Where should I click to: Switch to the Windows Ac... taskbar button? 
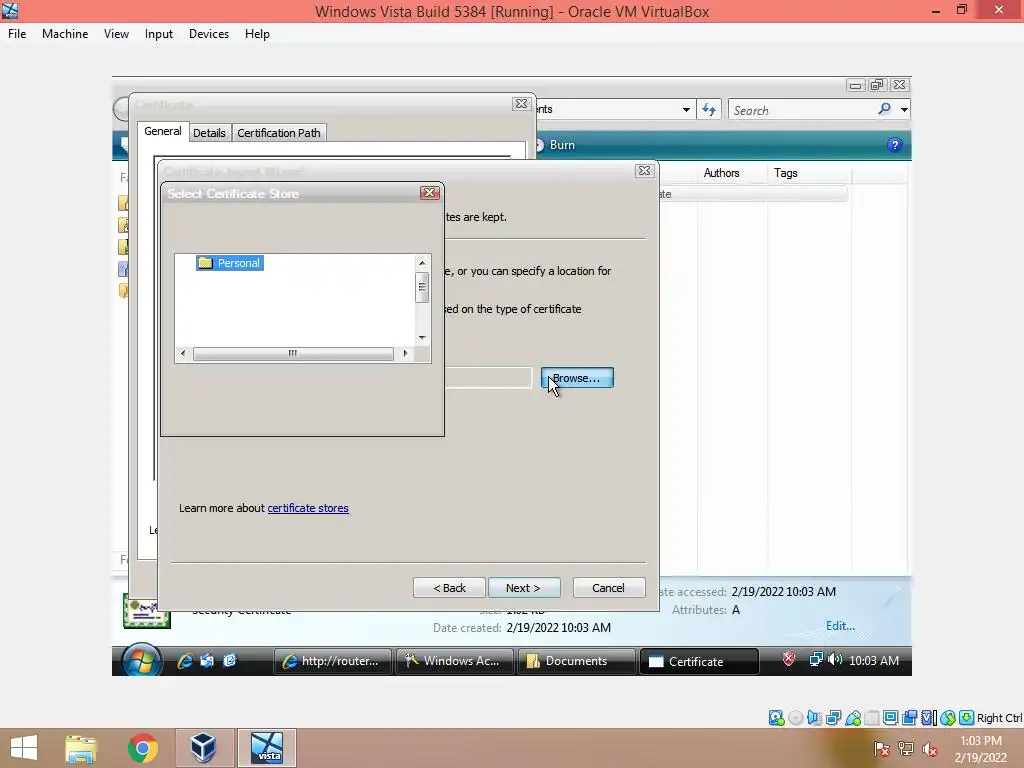pyautogui.click(x=454, y=661)
